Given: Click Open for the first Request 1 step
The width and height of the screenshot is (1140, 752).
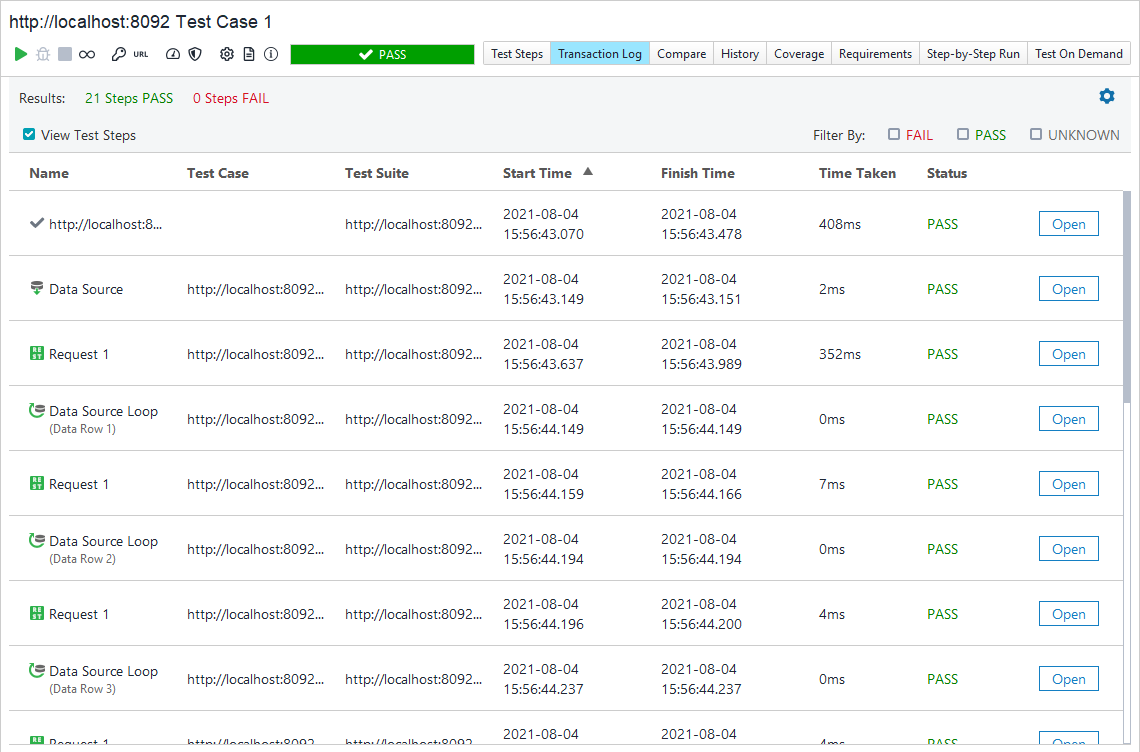Looking at the screenshot, I should (1068, 353).
